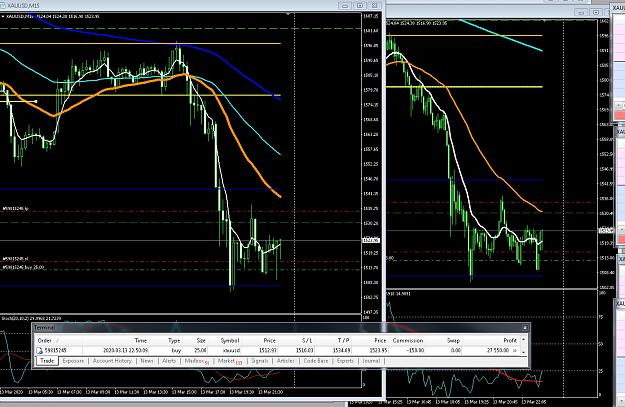Click the lot size 25.00 cell
This screenshot has width=625, height=407.
coord(200,350)
